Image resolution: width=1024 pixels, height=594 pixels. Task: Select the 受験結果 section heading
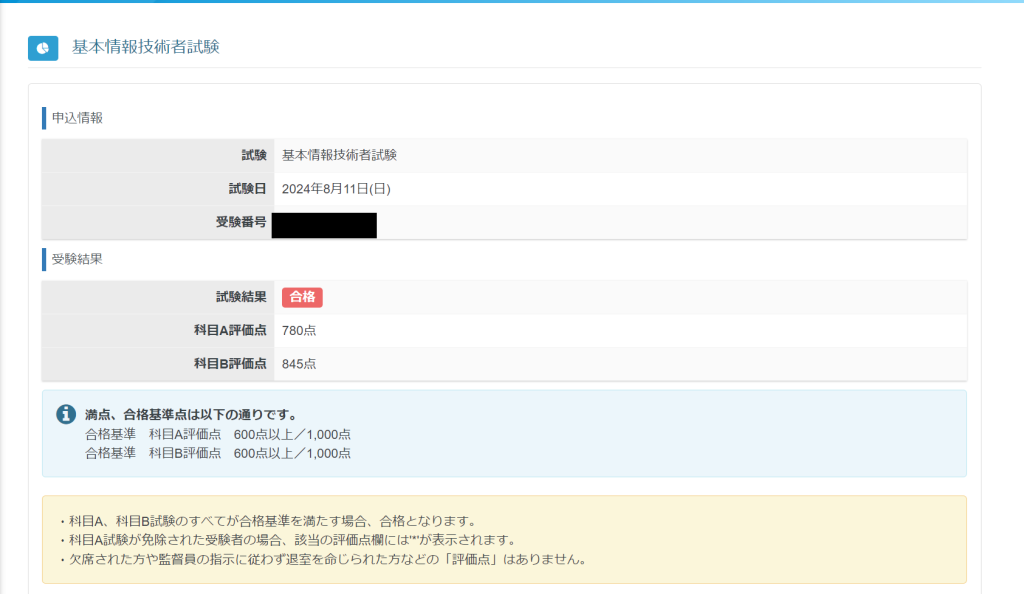[77, 259]
